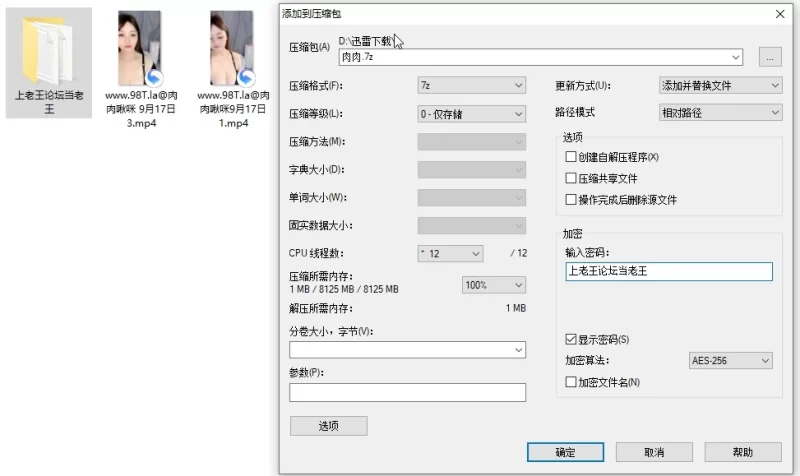Click the 上老王论坛当老王 folder name label
Image resolution: width=800 pixels, height=476 pixels.
tap(49, 102)
